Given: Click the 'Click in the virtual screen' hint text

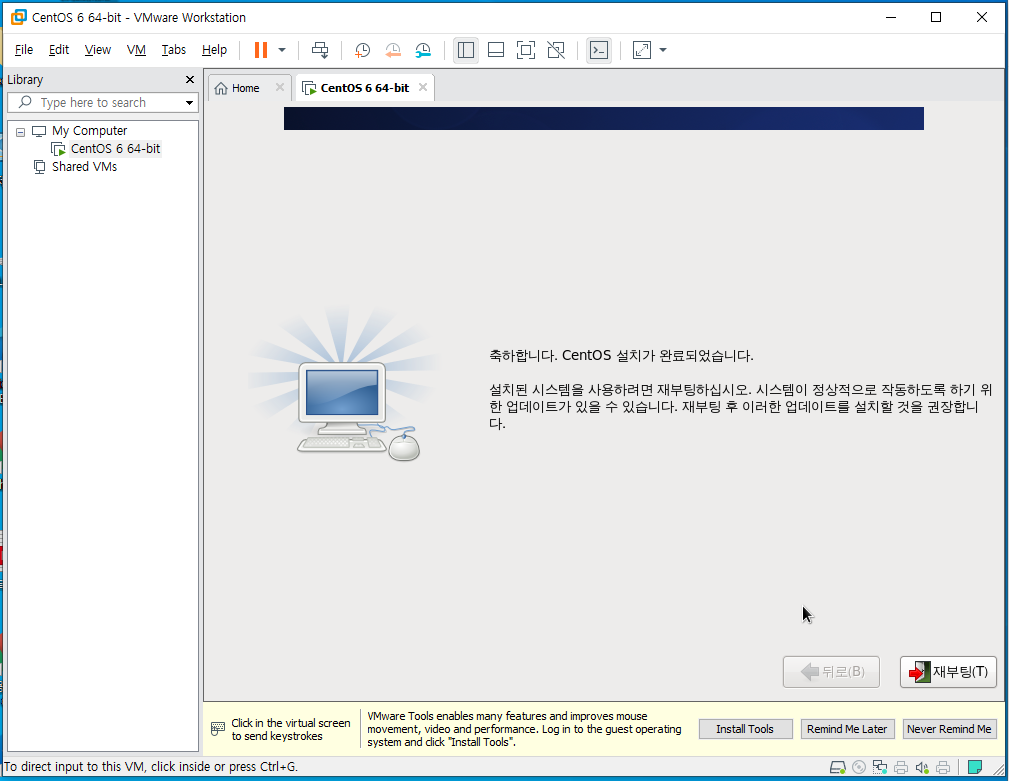Looking at the screenshot, I should pos(290,730).
